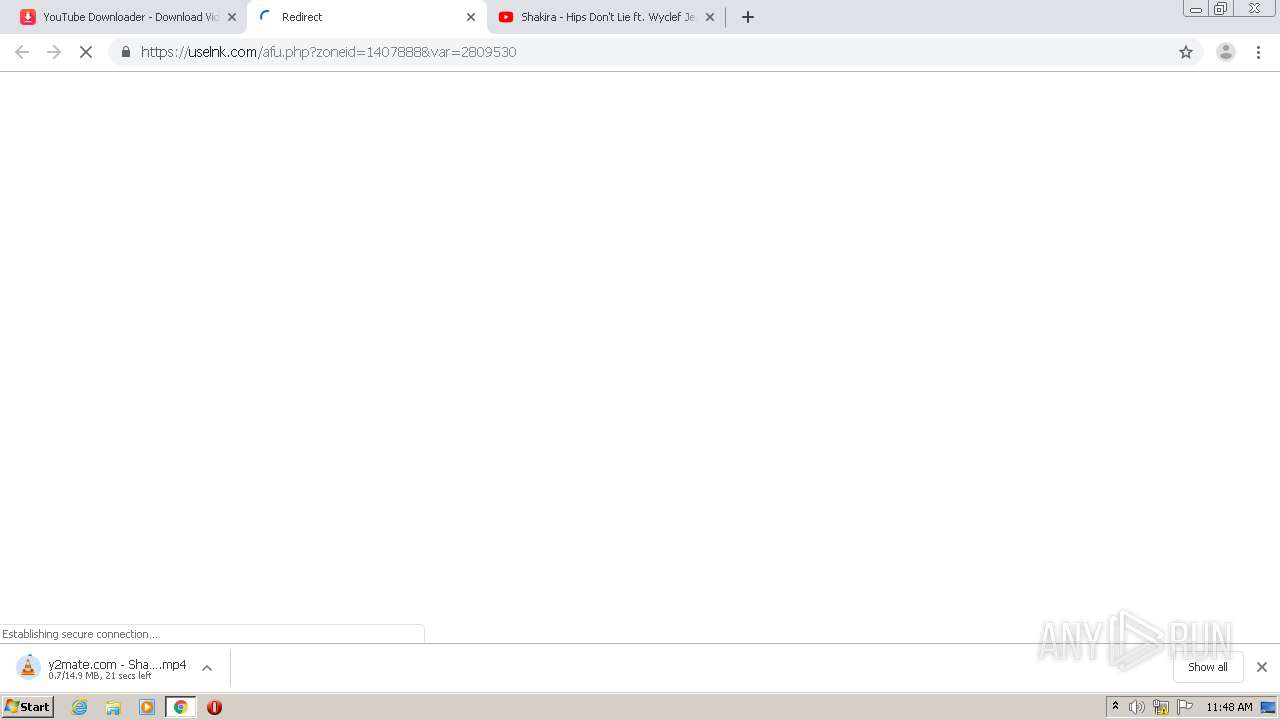Show all downloads

(1208, 667)
